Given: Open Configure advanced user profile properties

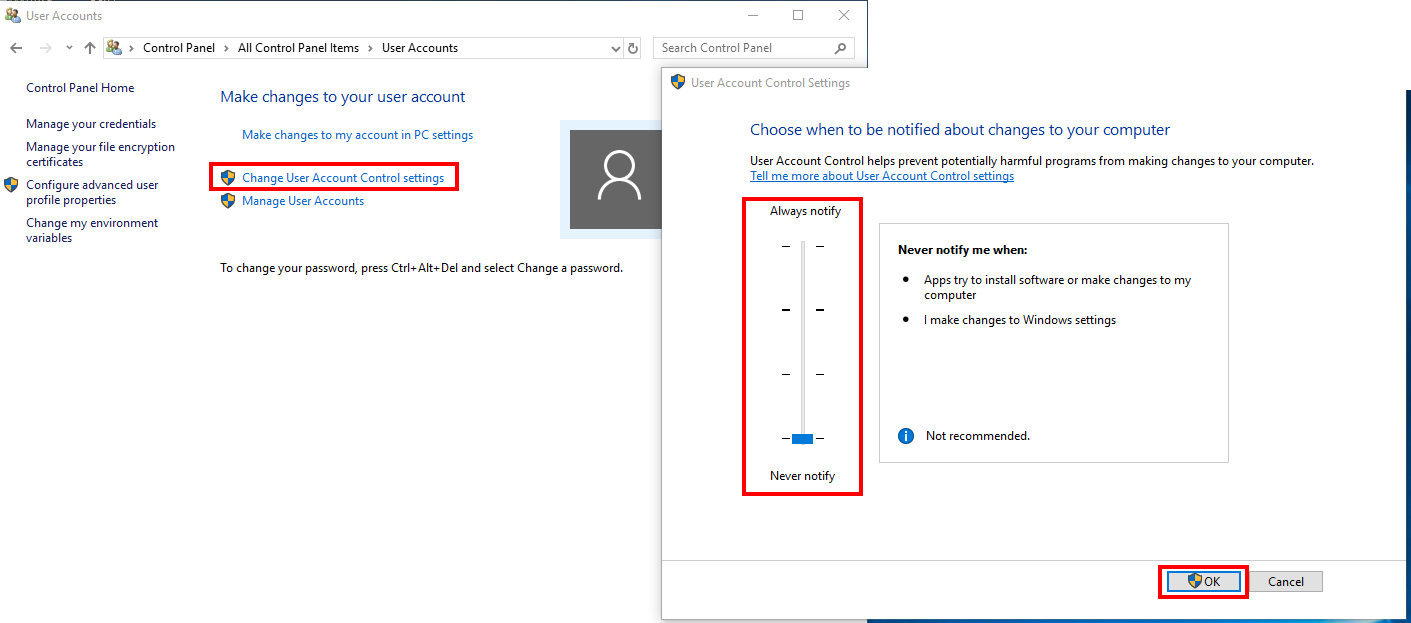Looking at the screenshot, I should pos(92,192).
